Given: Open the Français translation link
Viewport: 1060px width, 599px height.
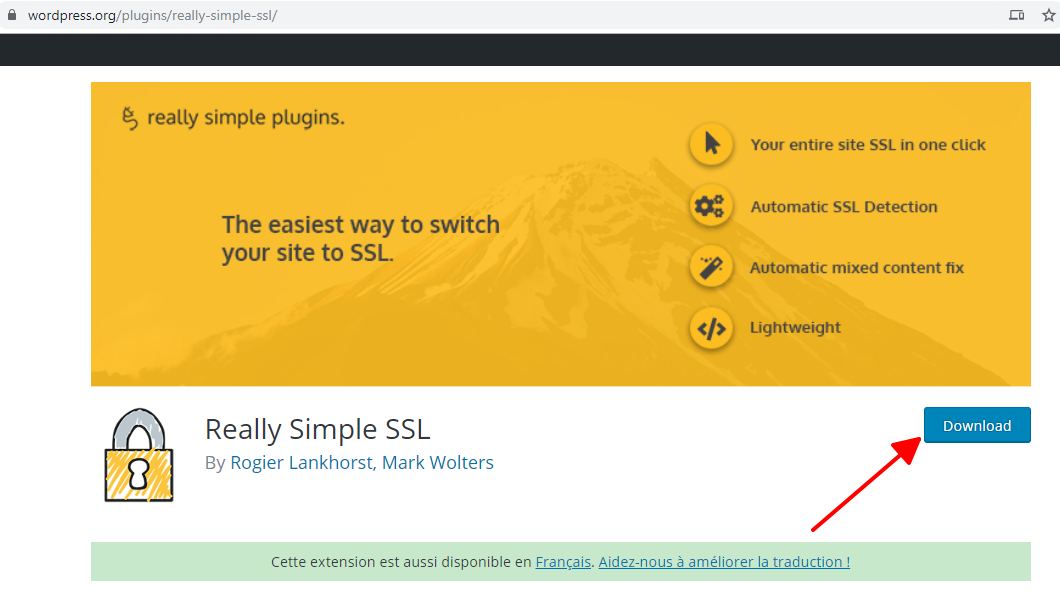Looking at the screenshot, I should [x=563, y=562].
